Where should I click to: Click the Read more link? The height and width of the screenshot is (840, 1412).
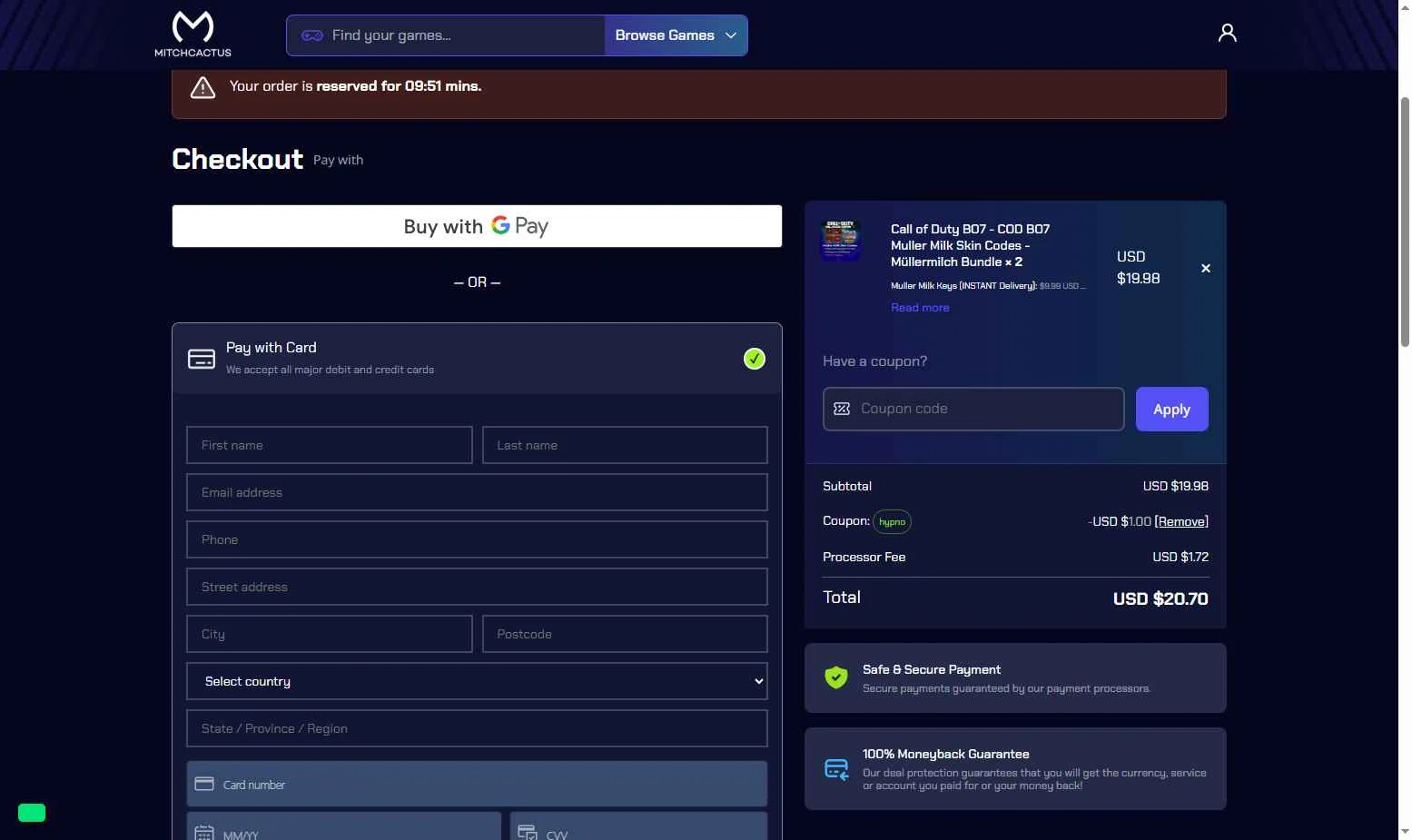(920, 308)
